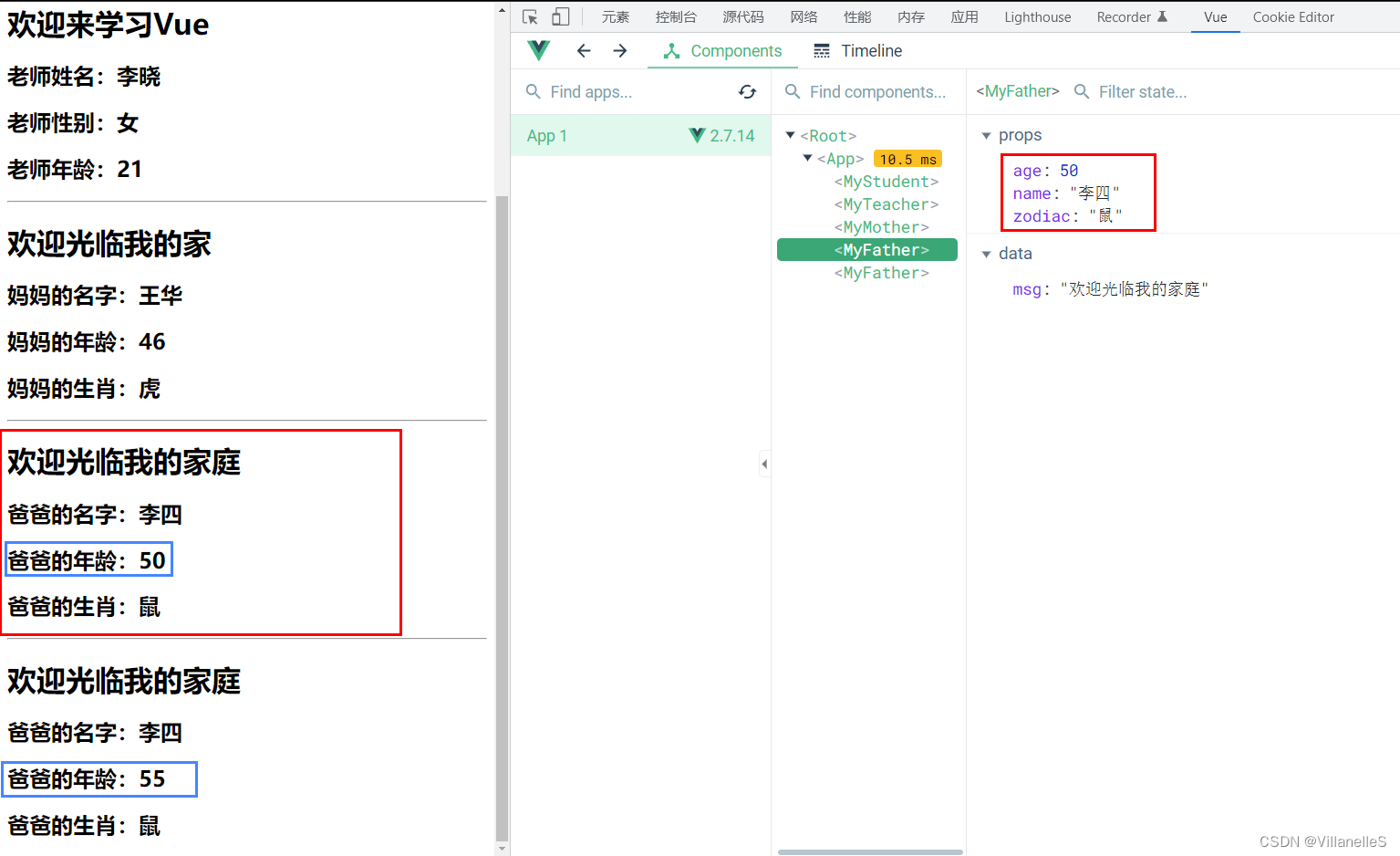Image resolution: width=1400 pixels, height=856 pixels.
Task: Go back with the left arrow
Action: pos(584,50)
